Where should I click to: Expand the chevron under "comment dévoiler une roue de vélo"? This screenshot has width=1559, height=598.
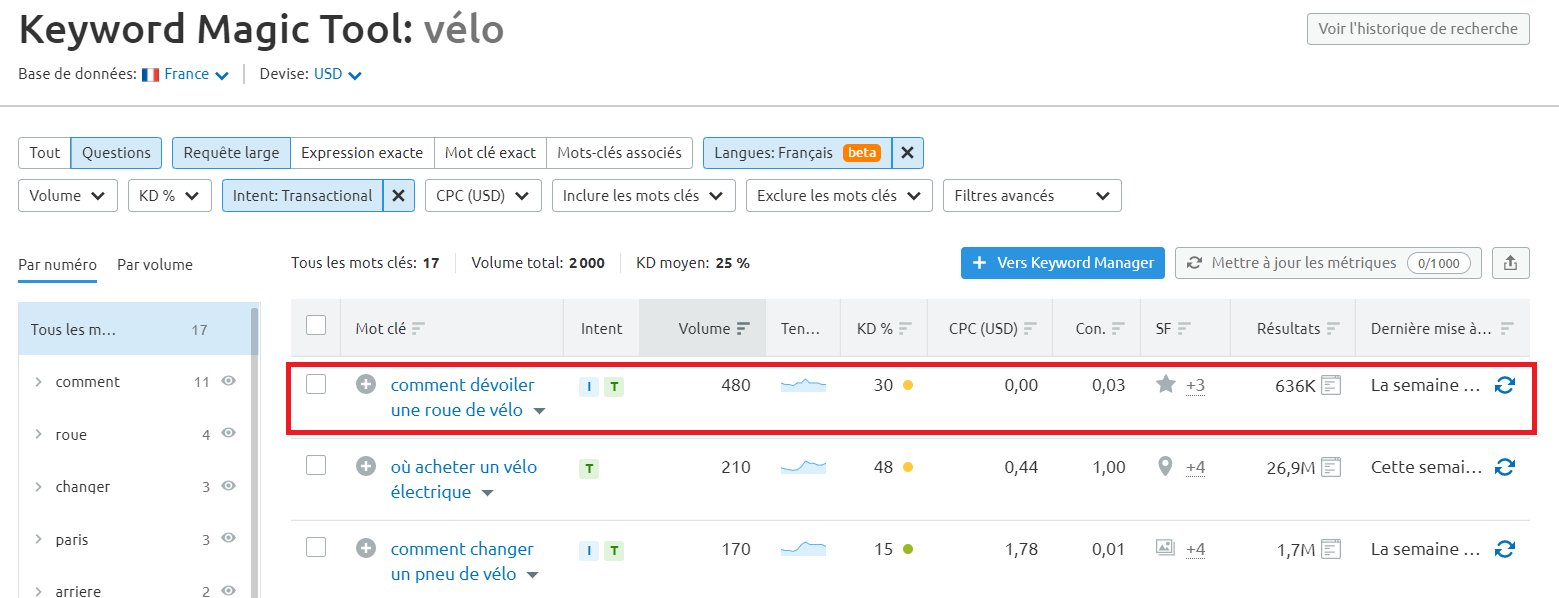point(538,409)
